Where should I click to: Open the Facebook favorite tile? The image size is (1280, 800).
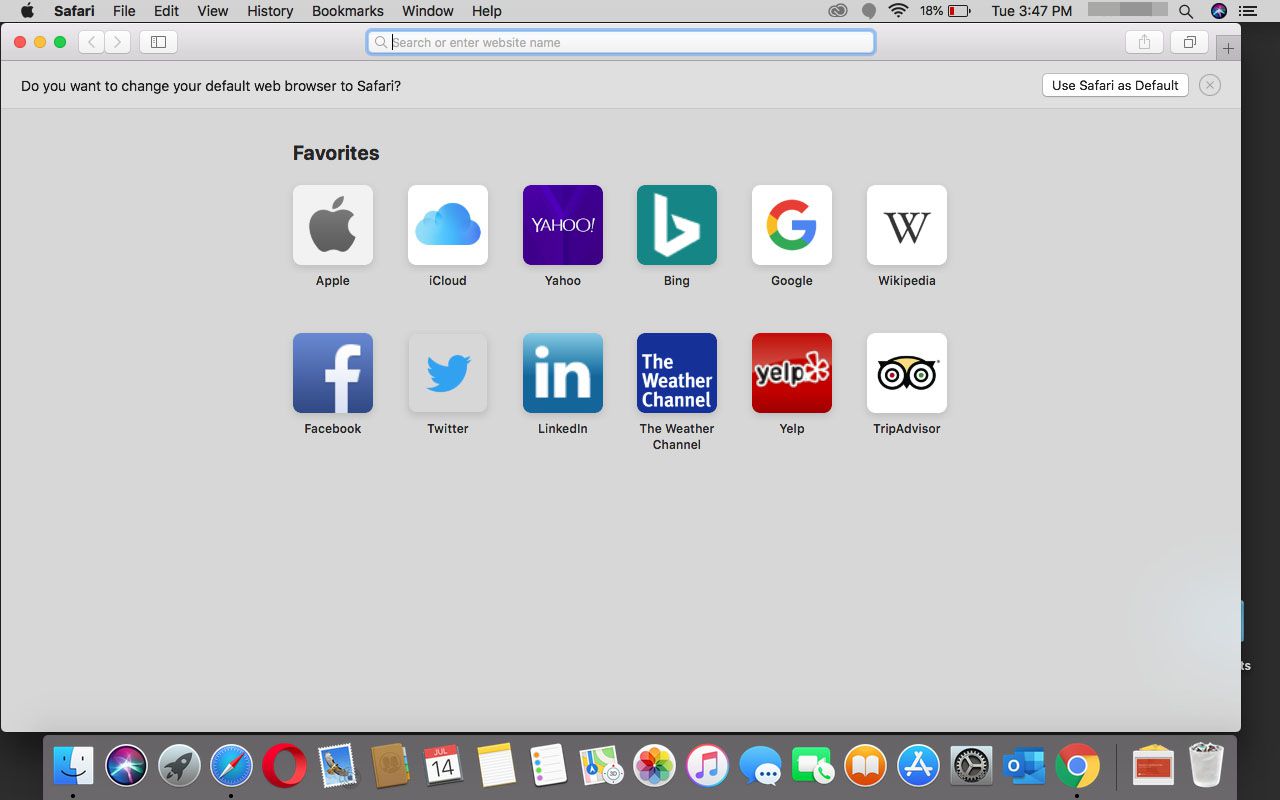tap(333, 373)
